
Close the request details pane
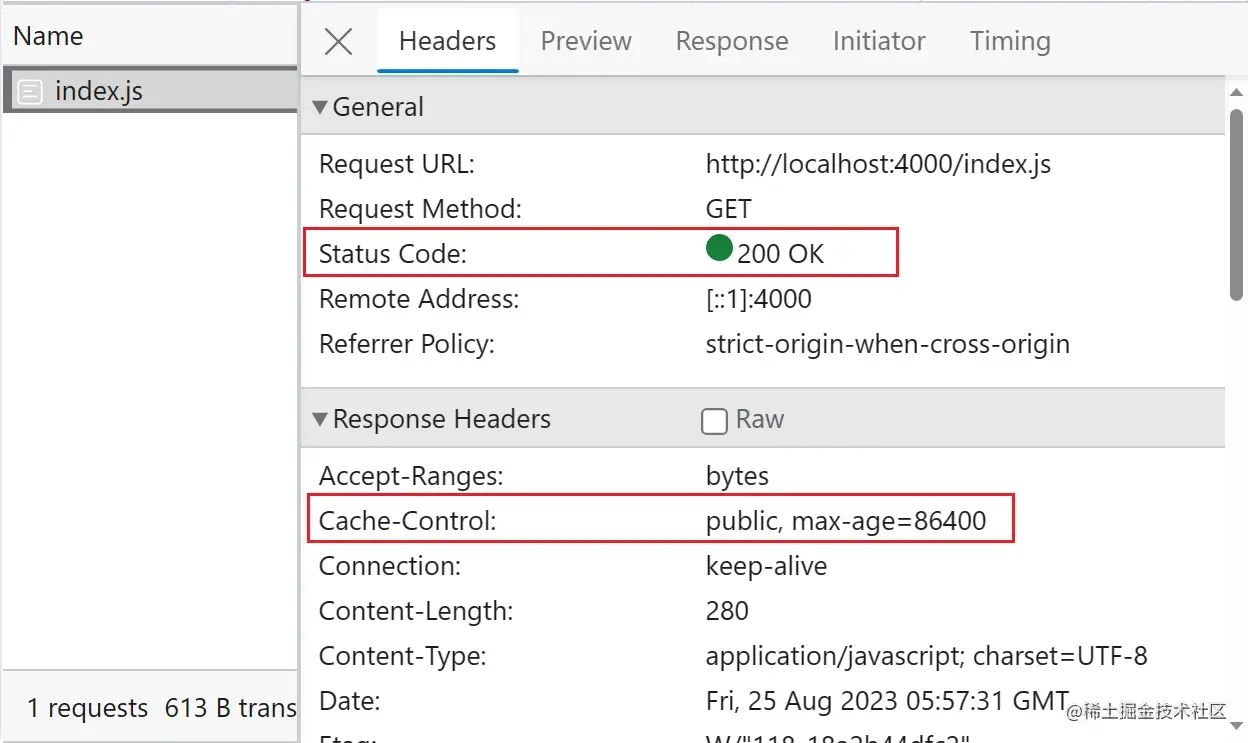pyautogui.click(x=339, y=41)
